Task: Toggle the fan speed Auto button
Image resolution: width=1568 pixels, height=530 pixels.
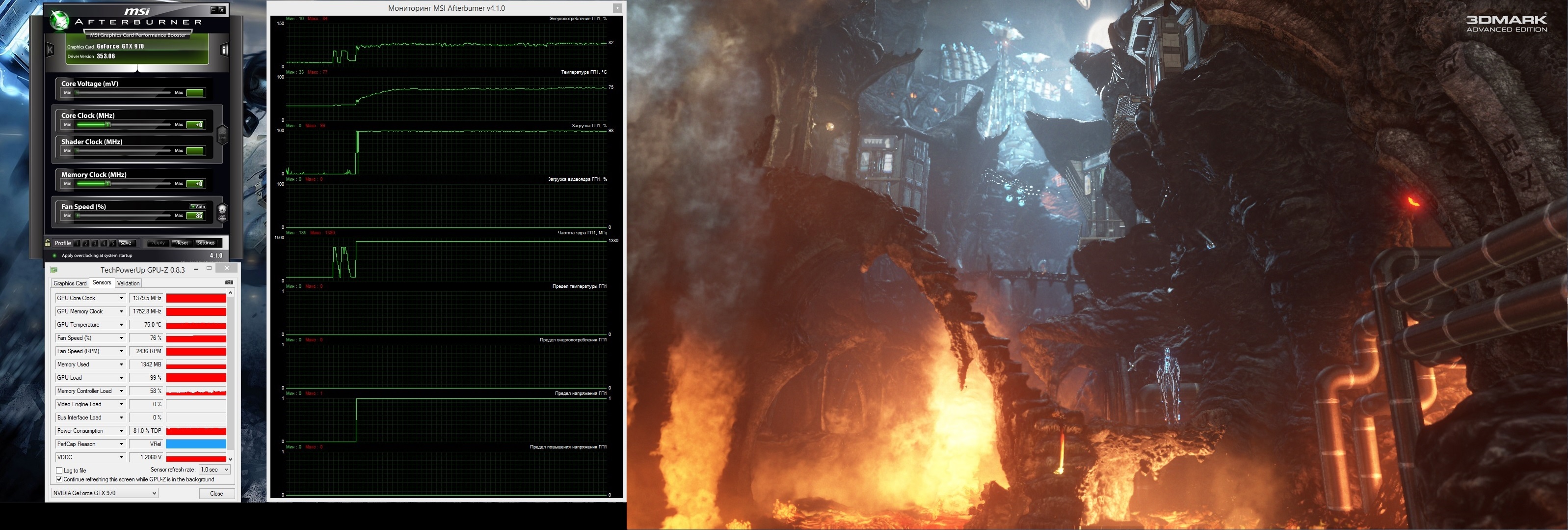Action: [x=198, y=206]
